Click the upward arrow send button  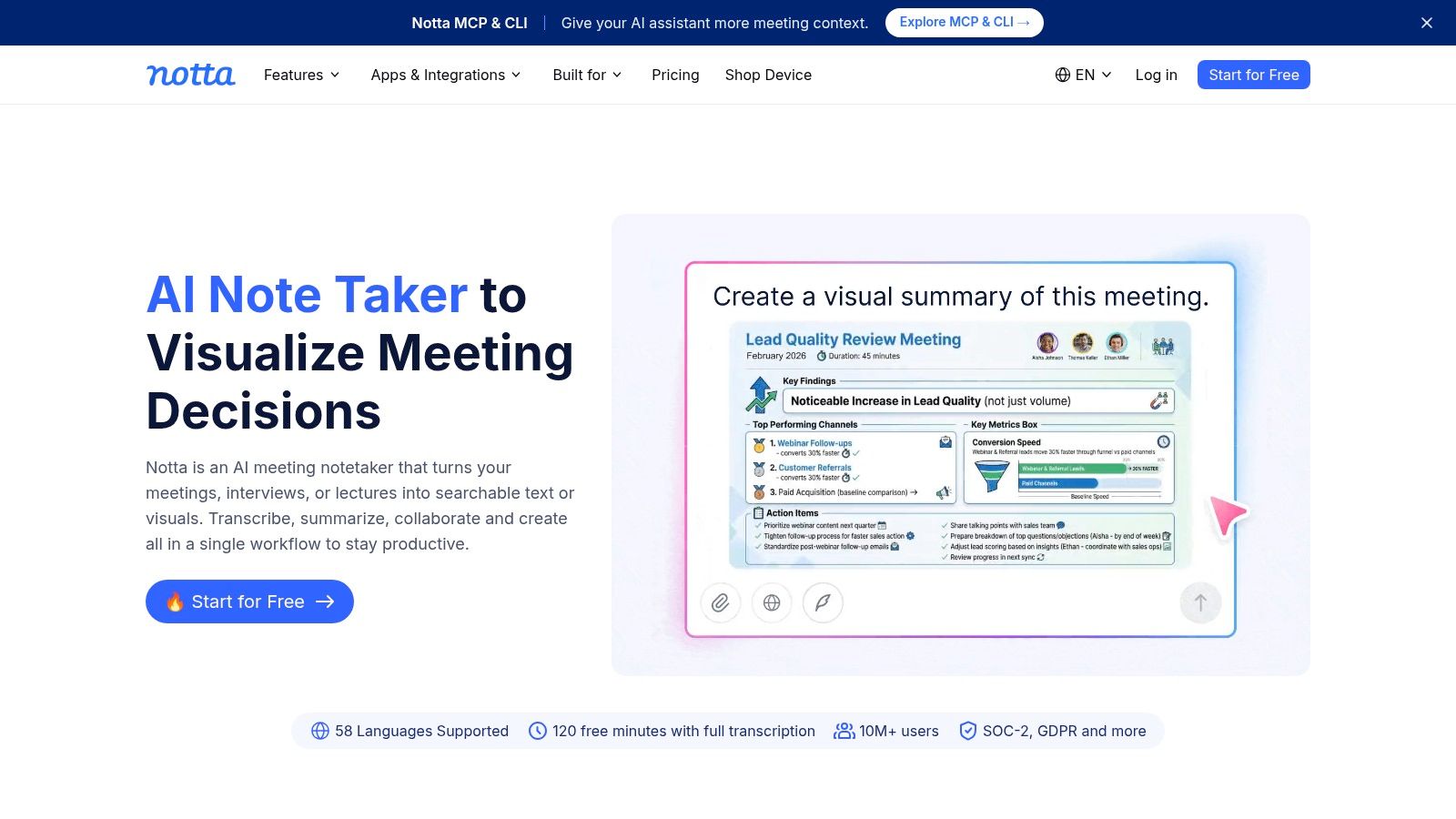(x=1200, y=602)
